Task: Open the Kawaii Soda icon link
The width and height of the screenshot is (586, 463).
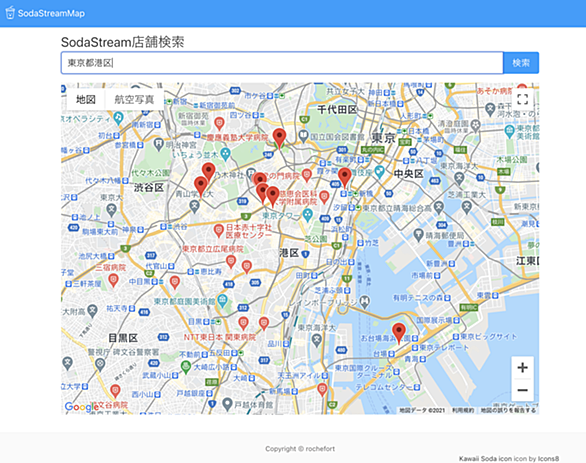Action: click(485, 459)
